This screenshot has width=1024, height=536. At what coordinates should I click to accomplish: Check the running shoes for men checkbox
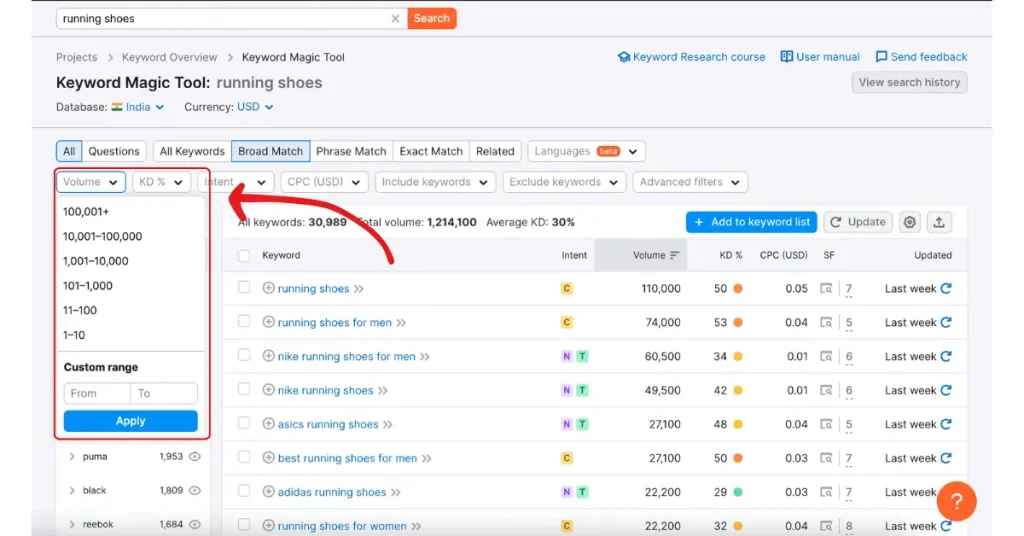point(244,321)
